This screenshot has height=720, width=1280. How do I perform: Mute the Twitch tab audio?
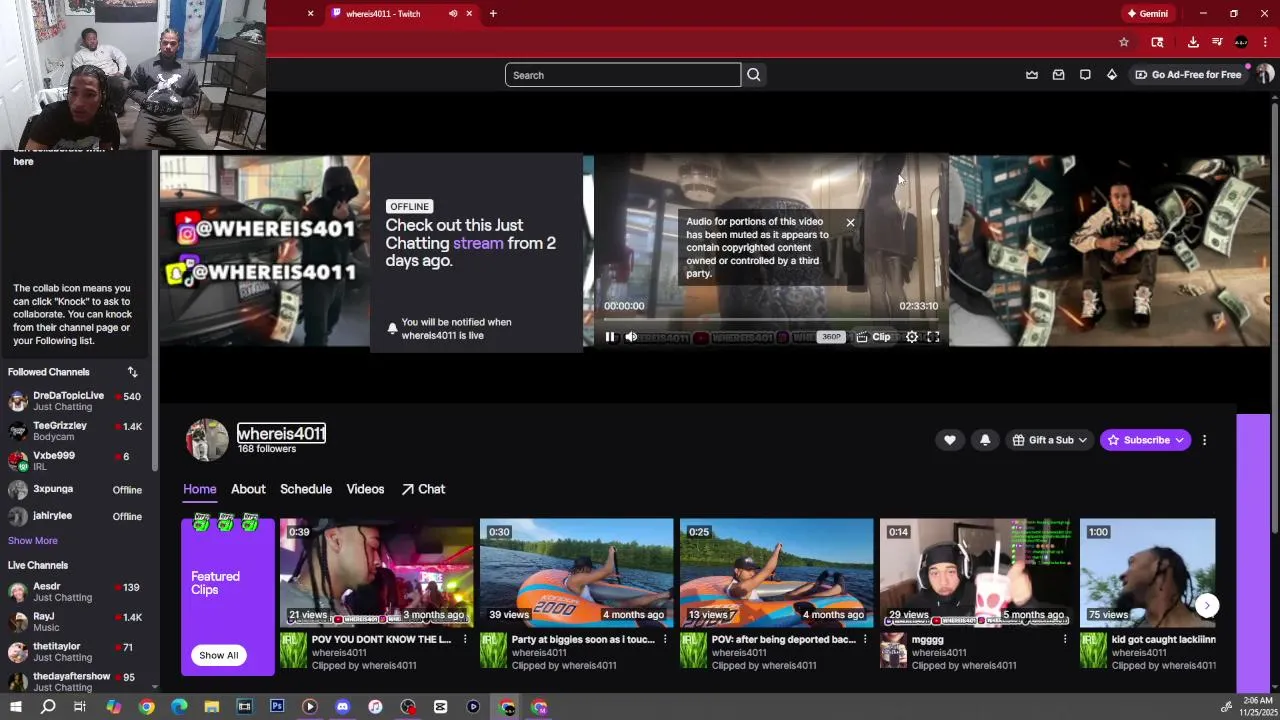click(453, 13)
